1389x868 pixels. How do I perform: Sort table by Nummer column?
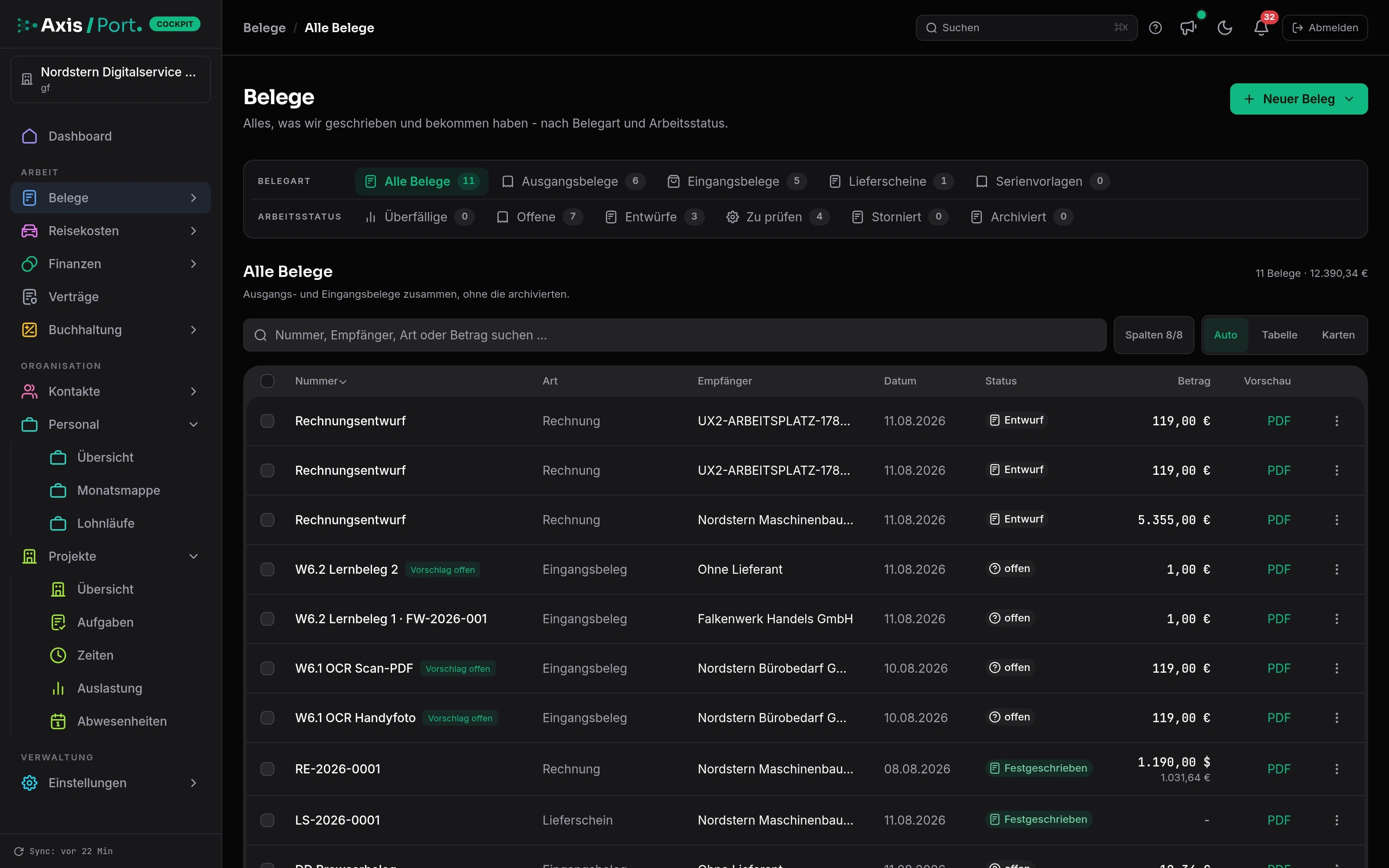click(x=320, y=381)
